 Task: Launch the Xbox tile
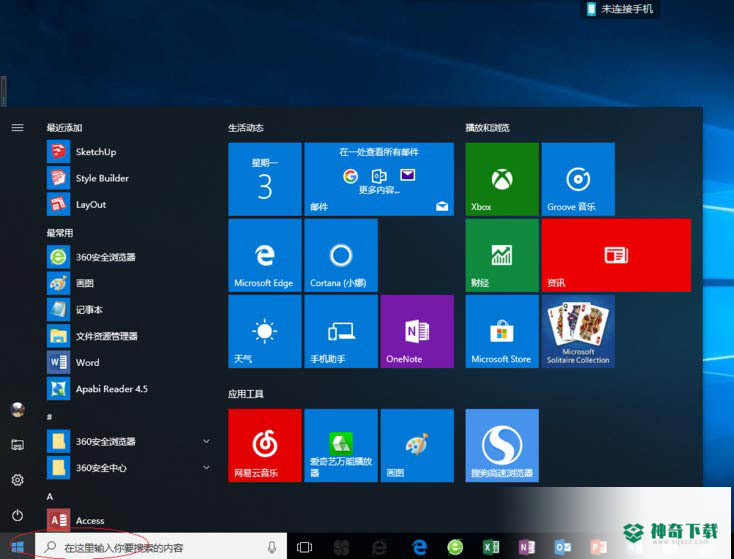(502, 179)
